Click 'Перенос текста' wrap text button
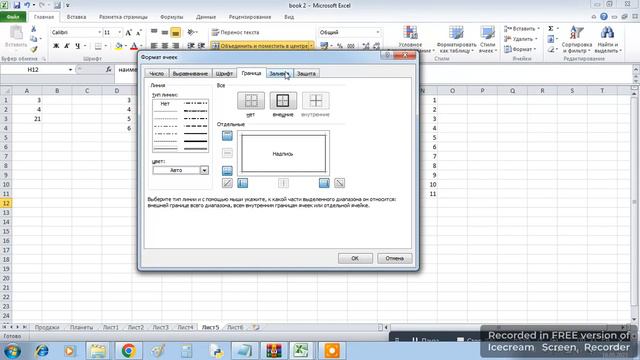The image size is (640, 360). (x=236, y=32)
